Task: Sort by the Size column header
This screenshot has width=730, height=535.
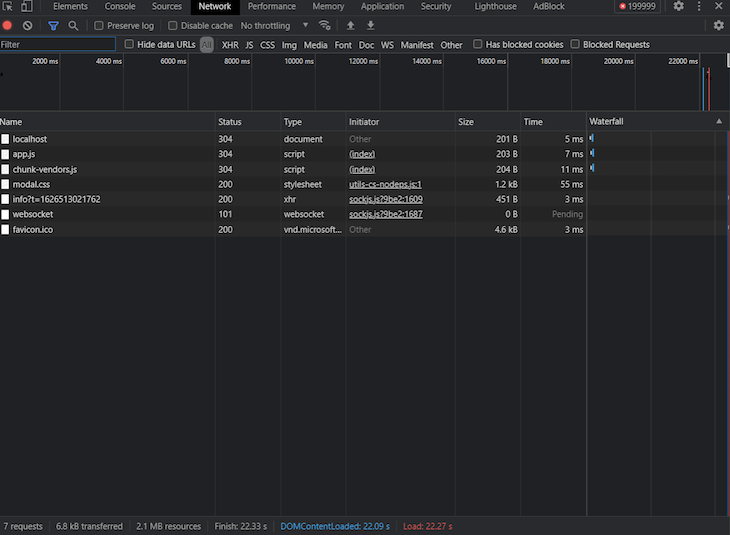Action: tap(487, 122)
